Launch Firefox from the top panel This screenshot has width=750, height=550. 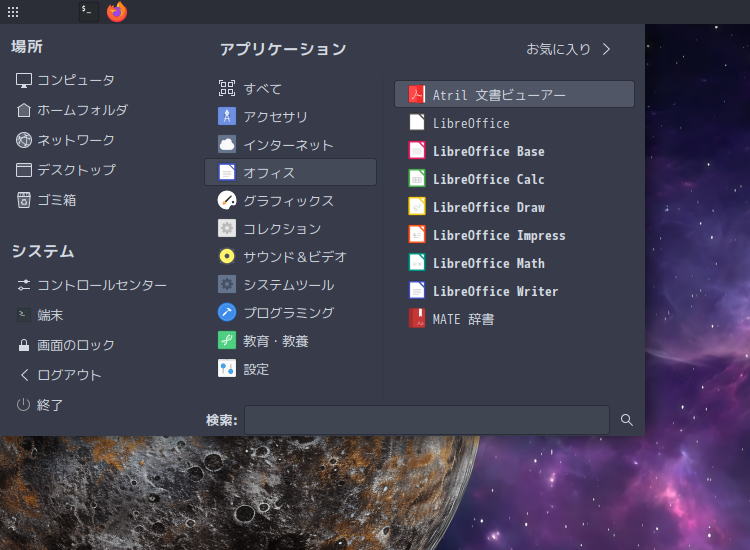(117, 12)
